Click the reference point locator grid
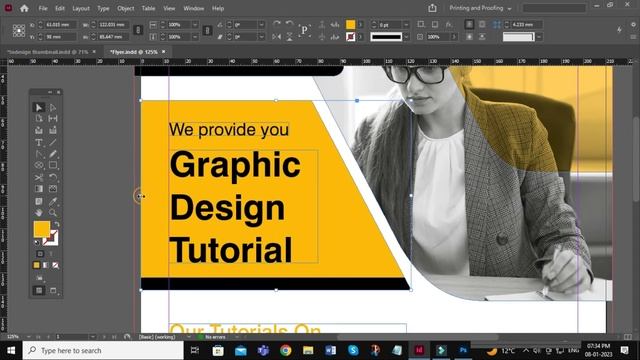The image size is (640, 360). [19, 31]
